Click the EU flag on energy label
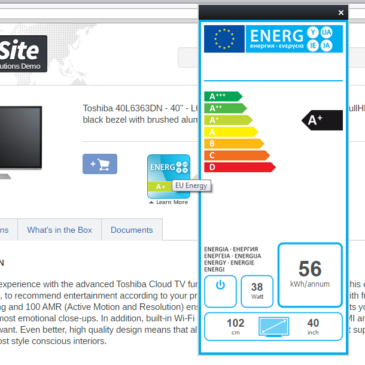 click(224, 39)
